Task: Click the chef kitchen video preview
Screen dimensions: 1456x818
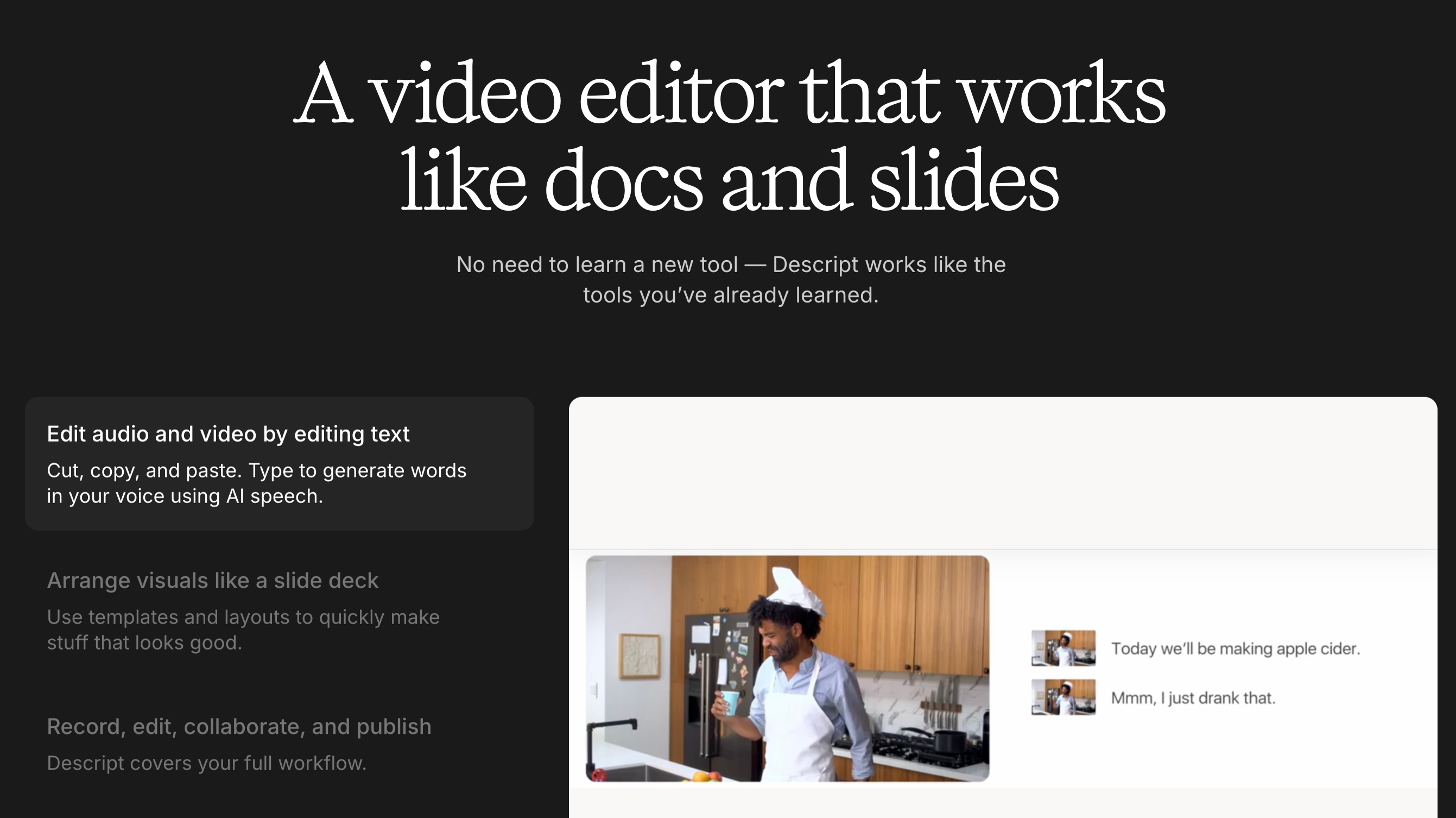Action: [787, 669]
